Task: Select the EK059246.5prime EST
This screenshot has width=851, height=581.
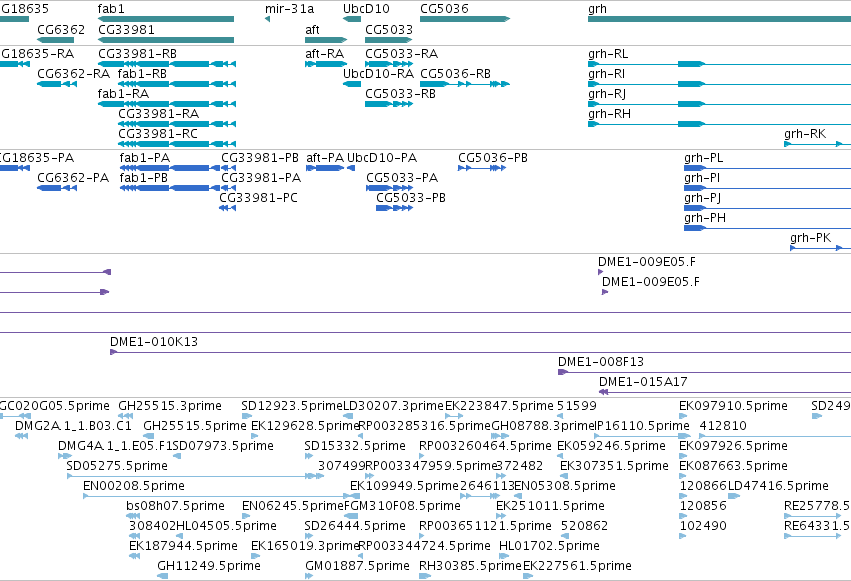Action: pyautogui.click(x=562, y=457)
